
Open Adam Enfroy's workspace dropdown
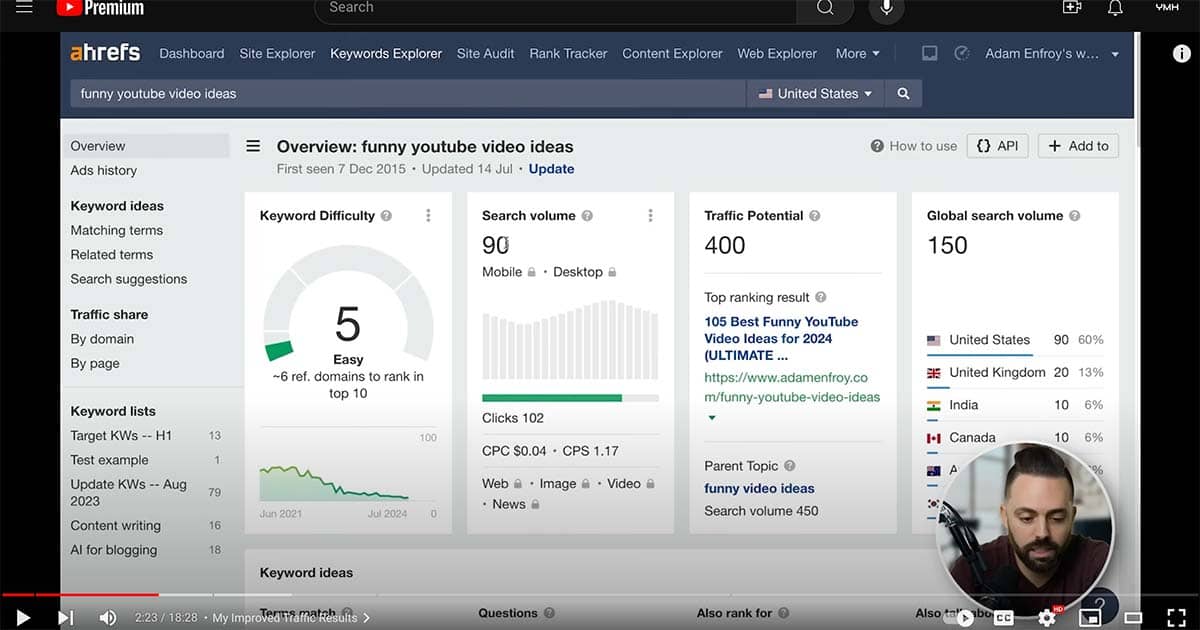(x=1052, y=54)
